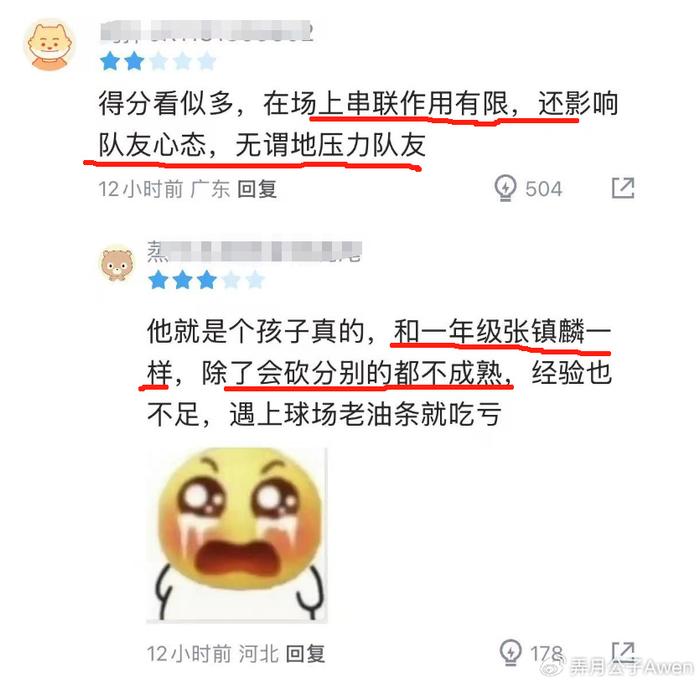The image size is (700, 683).
Task: Click the lightbulb like icon beside 504
Action: [x=505, y=188]
